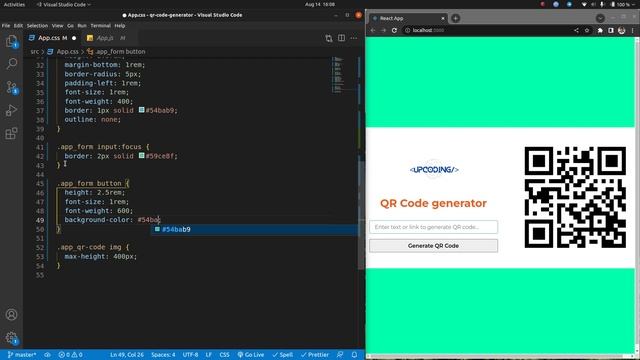Toggle browser side panel icon

tap(611, 30)
